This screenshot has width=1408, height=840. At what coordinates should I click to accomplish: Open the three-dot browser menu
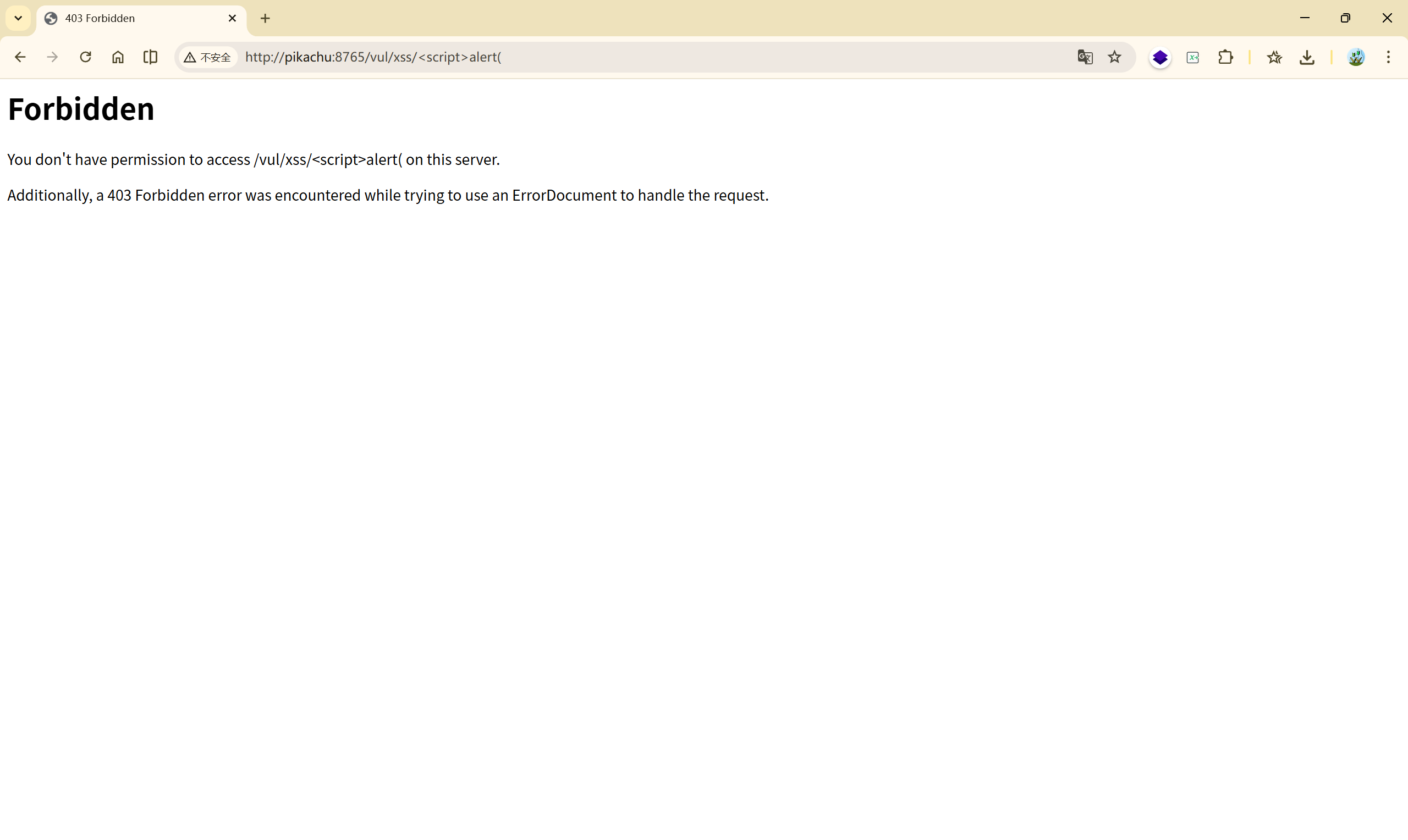tap(1388, 57)
